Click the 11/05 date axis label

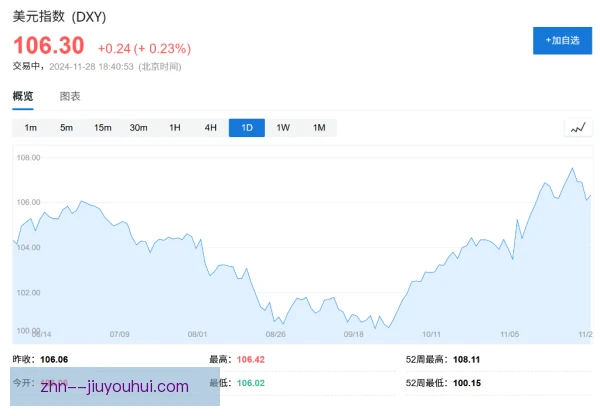(x=510, y=334)
